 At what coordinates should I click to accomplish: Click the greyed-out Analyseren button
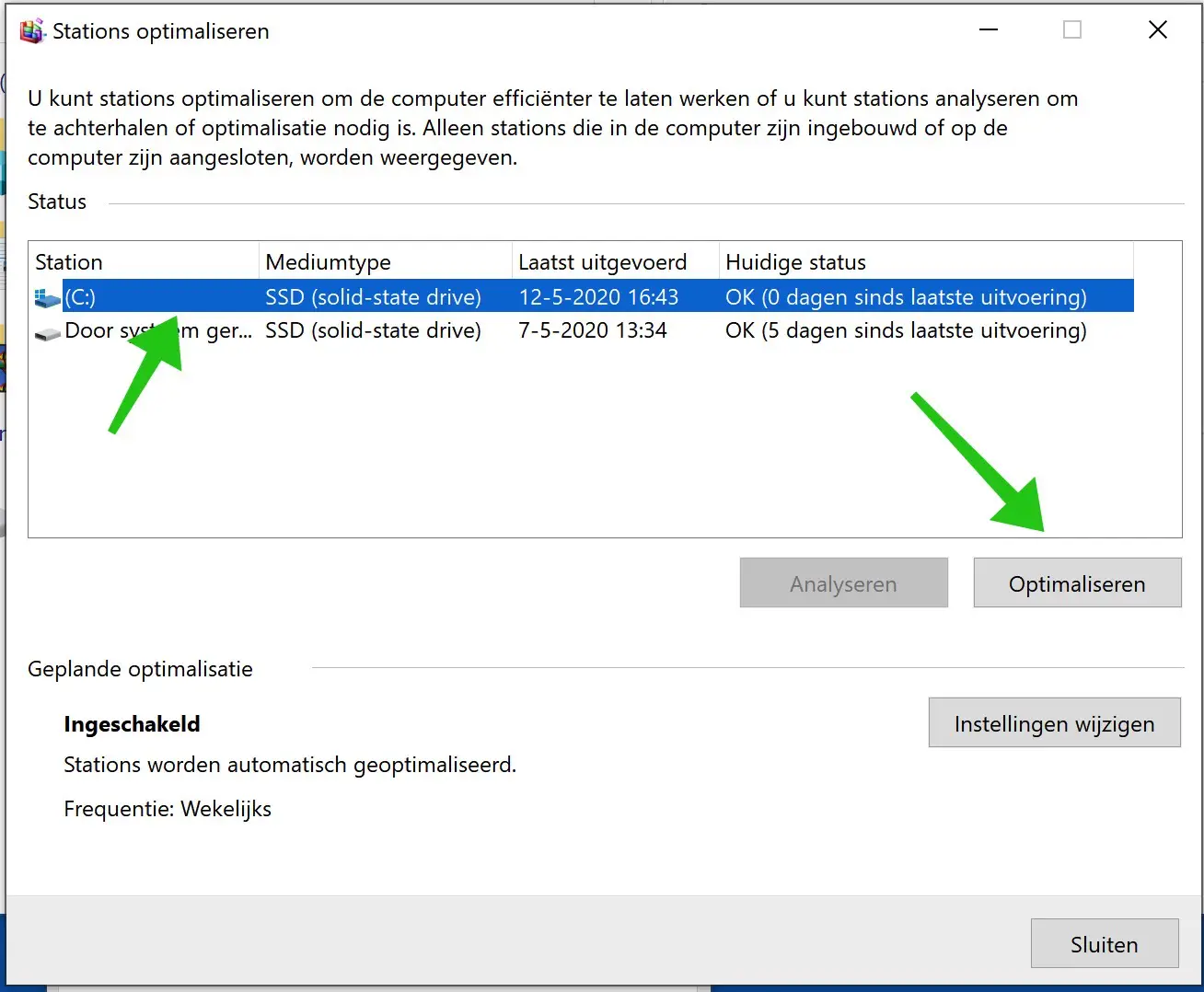(x=843, y=583)
